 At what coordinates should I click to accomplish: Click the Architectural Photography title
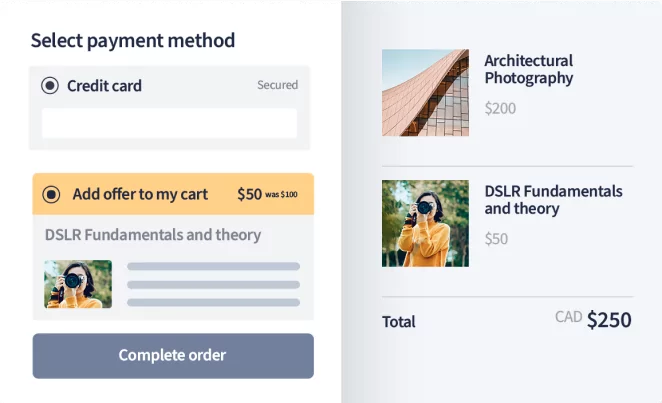[529, 69]
